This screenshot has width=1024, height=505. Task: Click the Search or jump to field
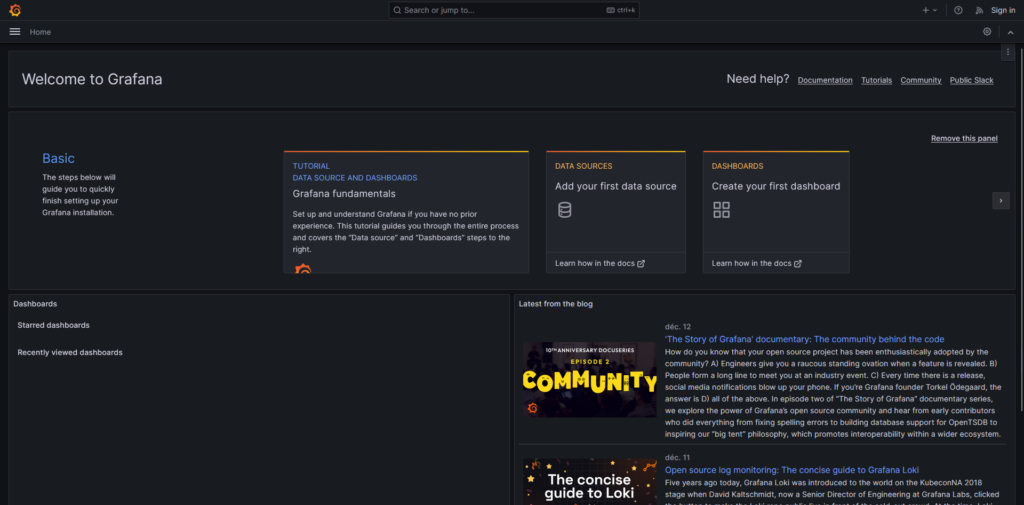click(x=514, y=10)
